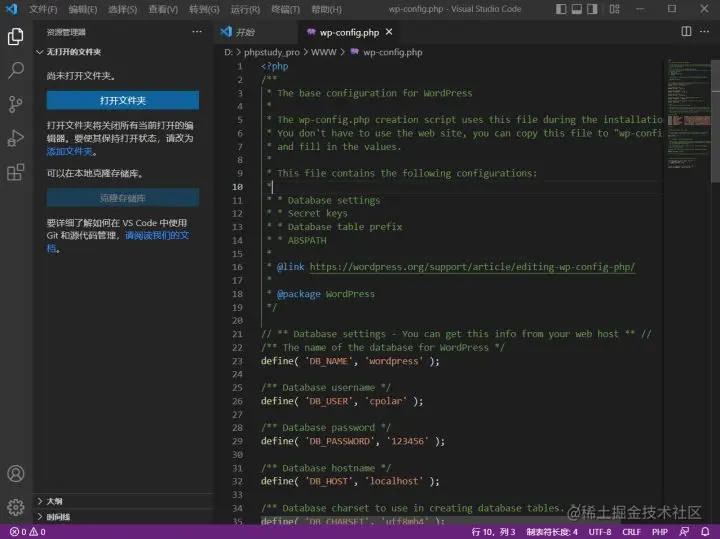Image resolution: width=720 pixels, height=539 pixels.
Task: Open editor more actions ellipsis
Action: [x=704, y=31]
